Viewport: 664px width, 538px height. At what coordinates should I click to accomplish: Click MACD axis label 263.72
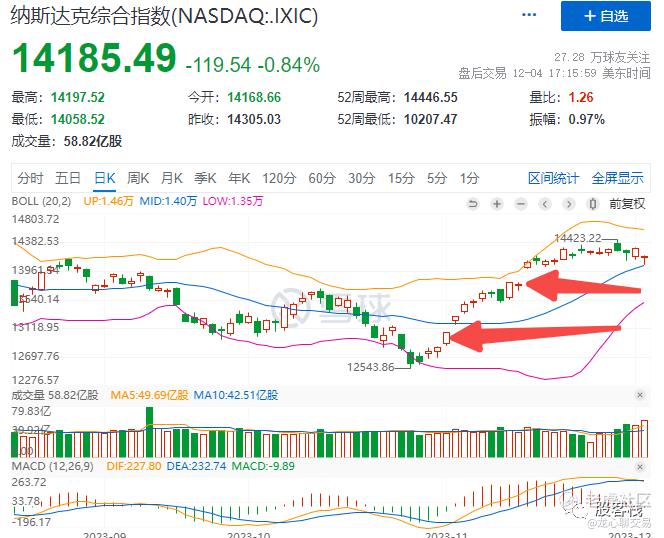[29, 483]
